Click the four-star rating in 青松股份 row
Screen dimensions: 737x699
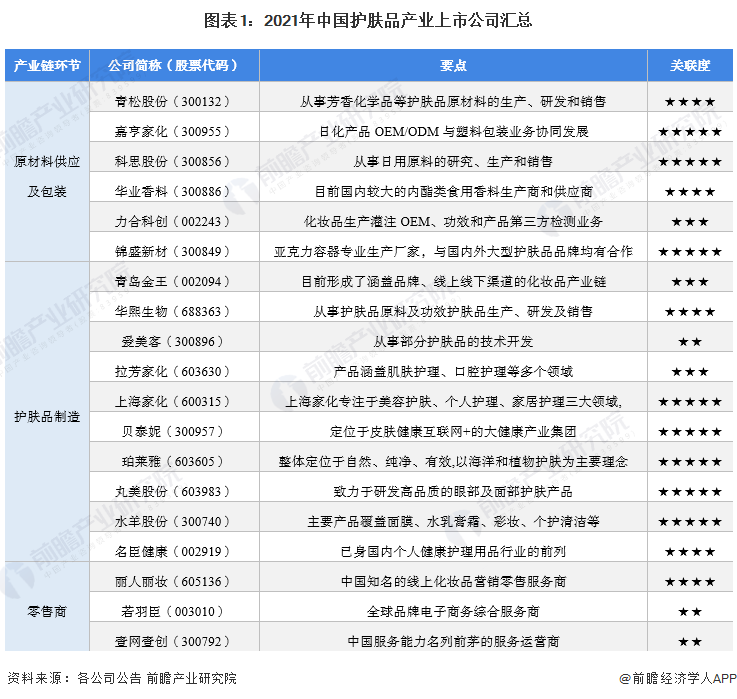(690, 102)
